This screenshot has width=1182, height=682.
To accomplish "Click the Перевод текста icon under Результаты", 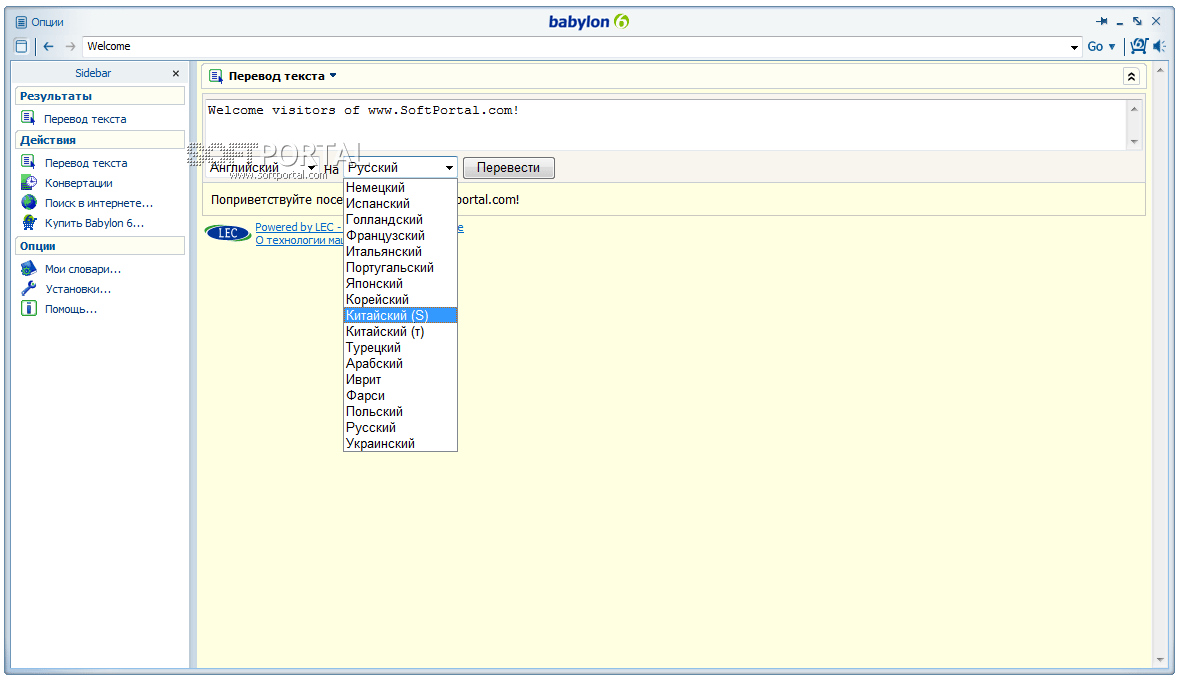I will click(29, 118).
